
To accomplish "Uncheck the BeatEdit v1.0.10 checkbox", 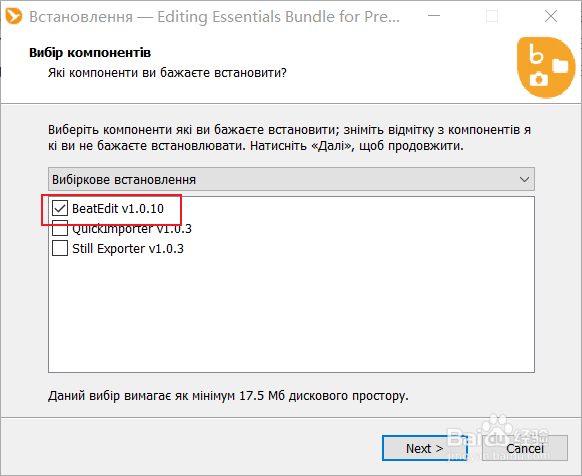I will point(60,208).
